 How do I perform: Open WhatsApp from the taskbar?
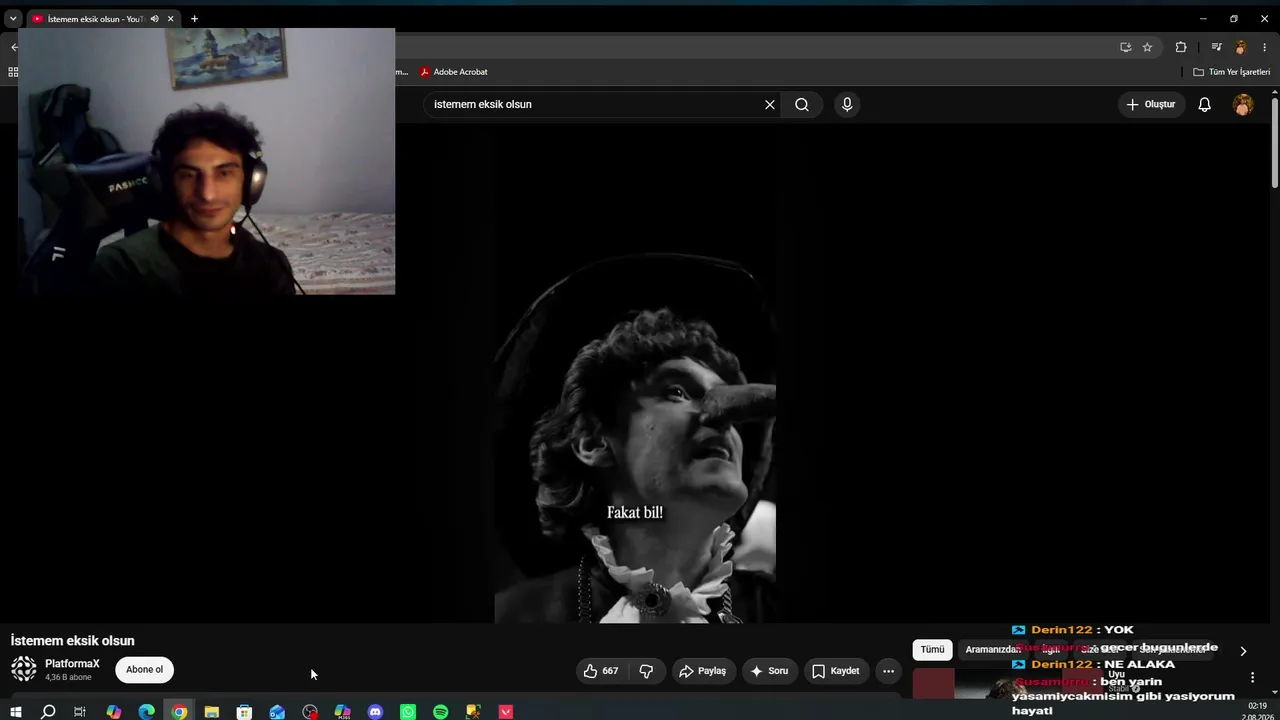pyautogui.click(x=408, y=712)
